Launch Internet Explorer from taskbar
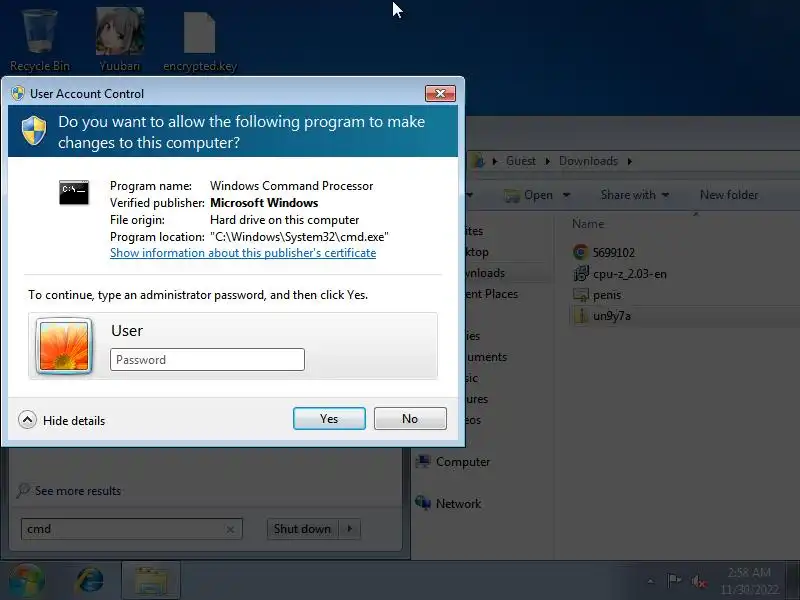Image resolution: width=800 pixels, height=600 pixels. (x=90, y=581)
